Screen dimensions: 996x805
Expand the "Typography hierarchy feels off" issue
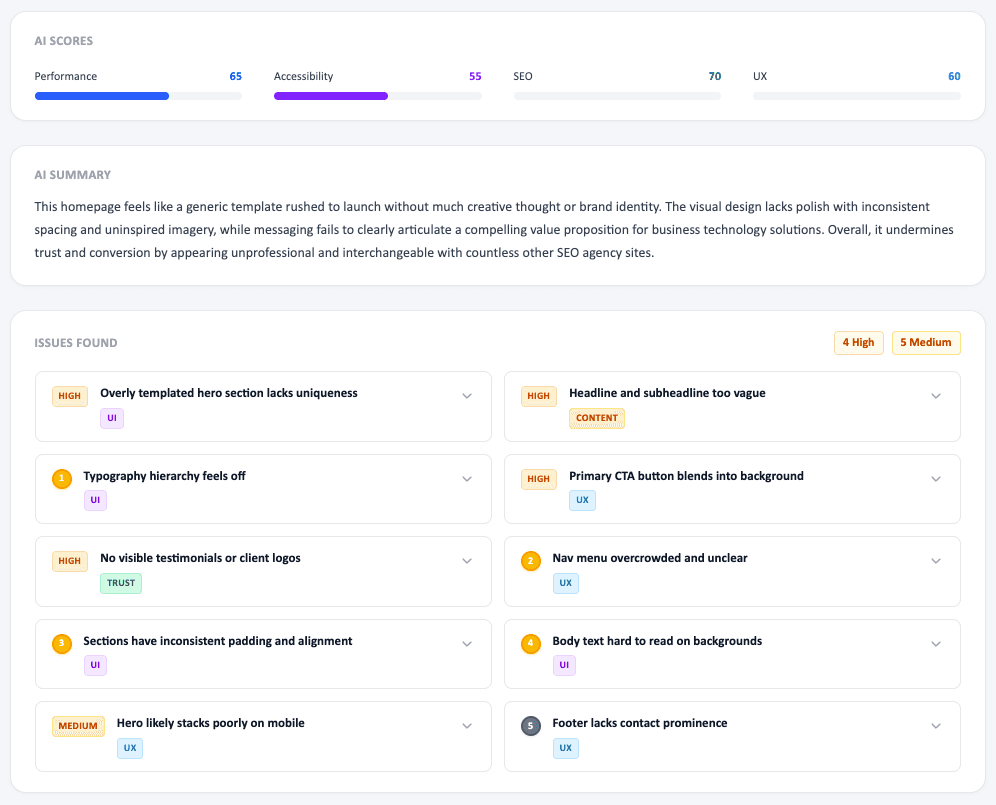466,479
